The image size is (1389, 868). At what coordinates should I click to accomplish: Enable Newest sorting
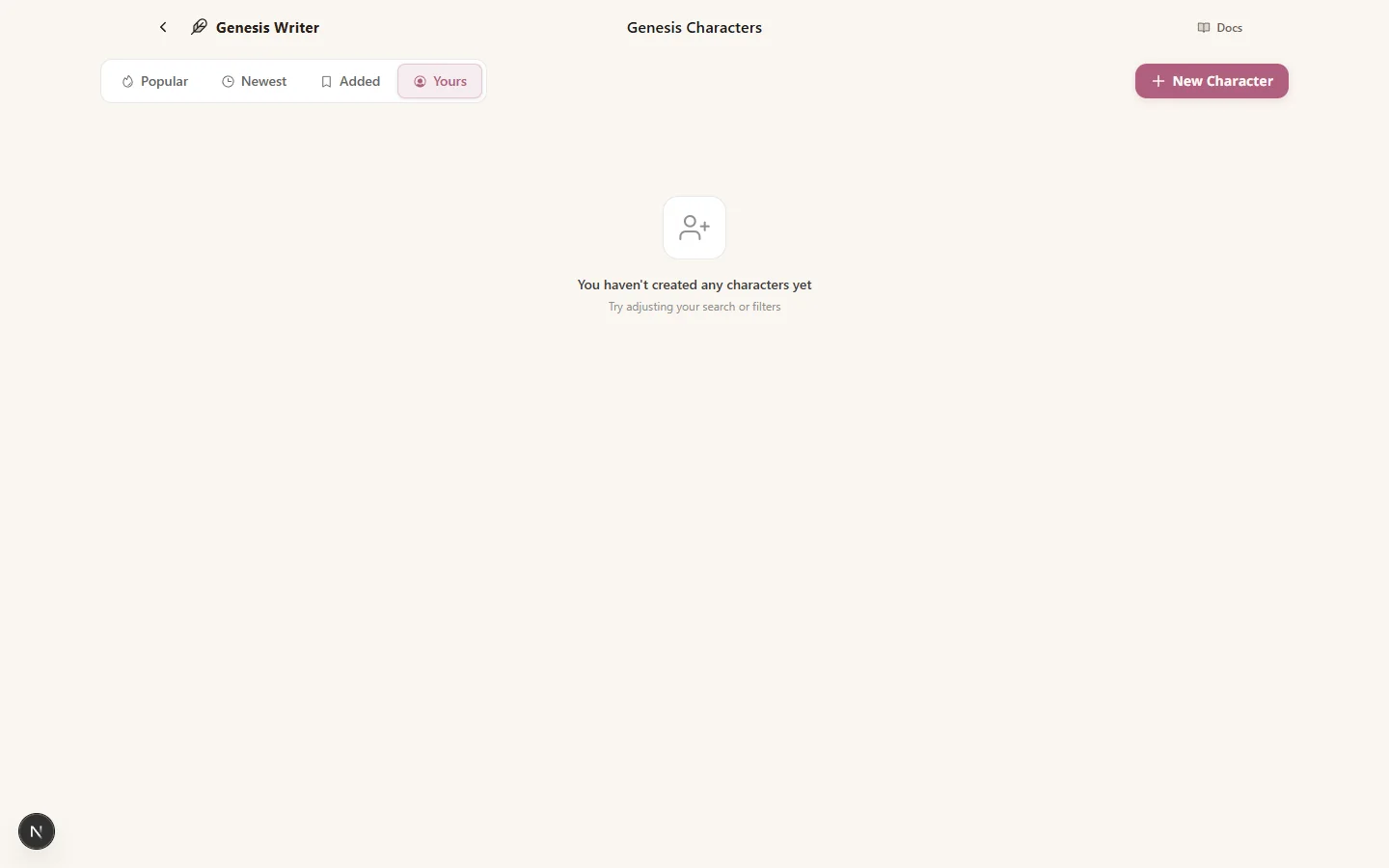(256, 81)
